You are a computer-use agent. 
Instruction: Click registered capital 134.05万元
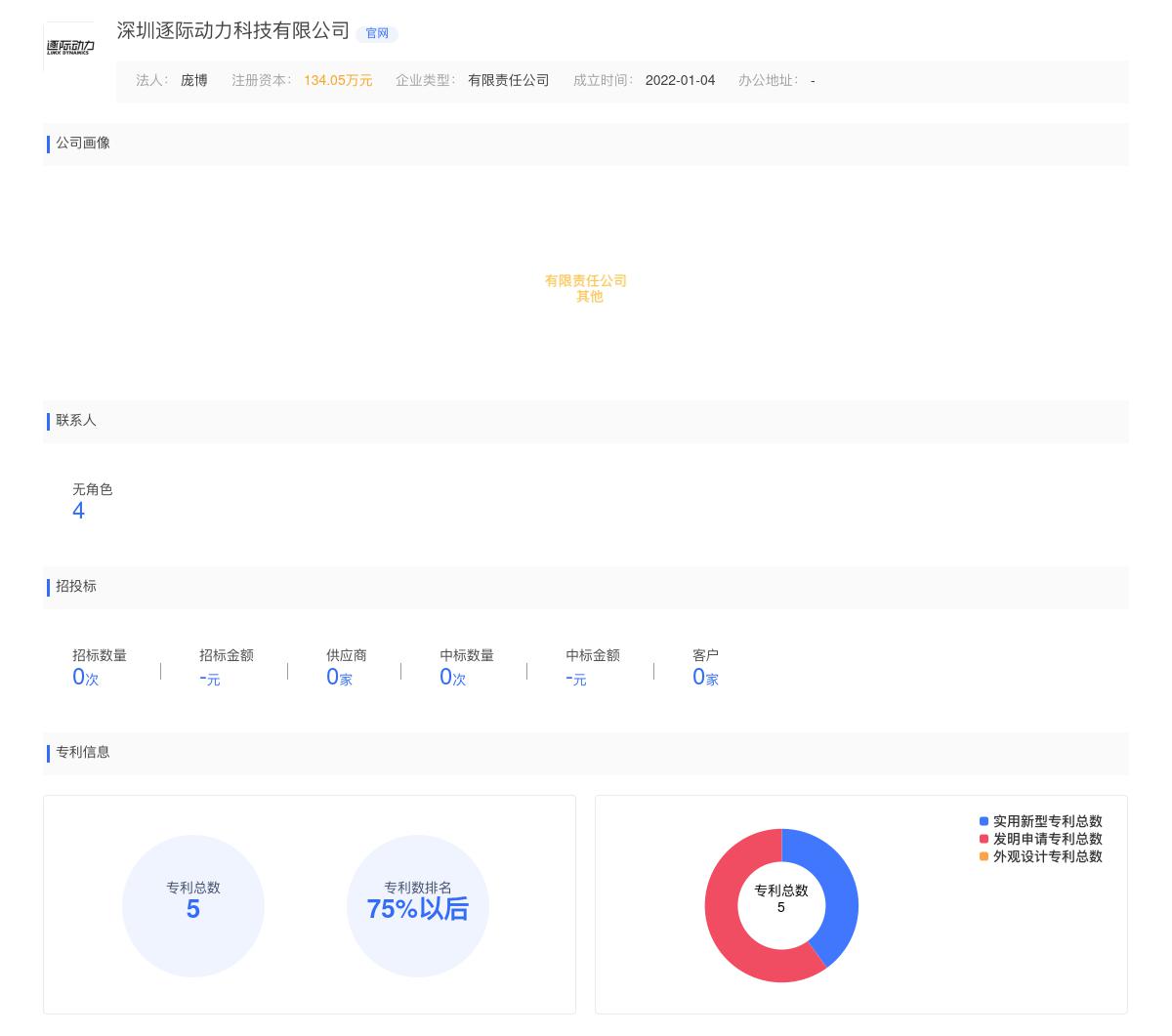pyautogui.click(x=338, y=80)
